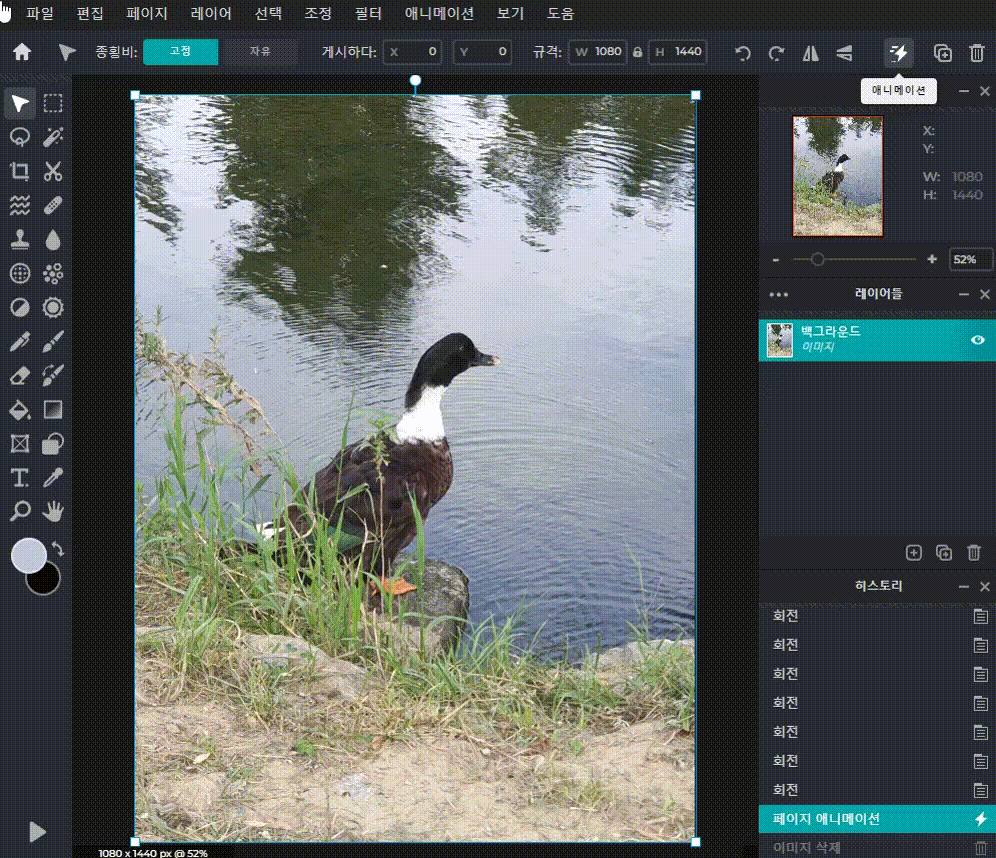Go to the Home screen icon
This screenshot has height=858, width=996.
(22, 52)
